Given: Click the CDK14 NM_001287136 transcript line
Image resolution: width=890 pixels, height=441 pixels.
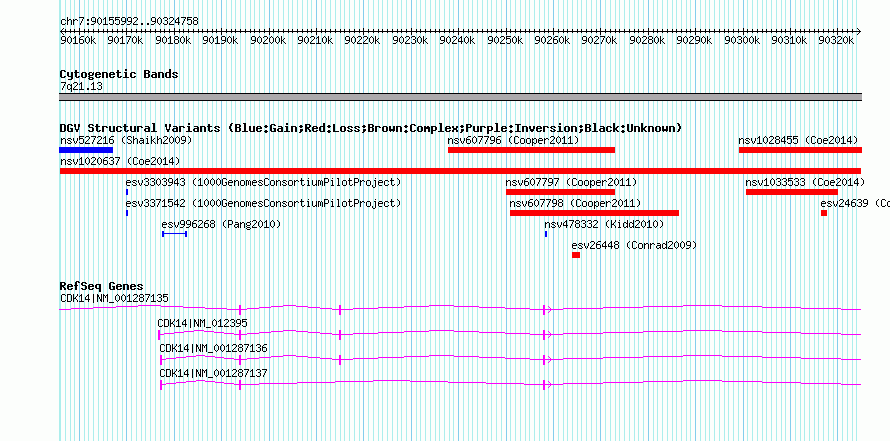Looking at the screenshot, I should pos(511,359).
